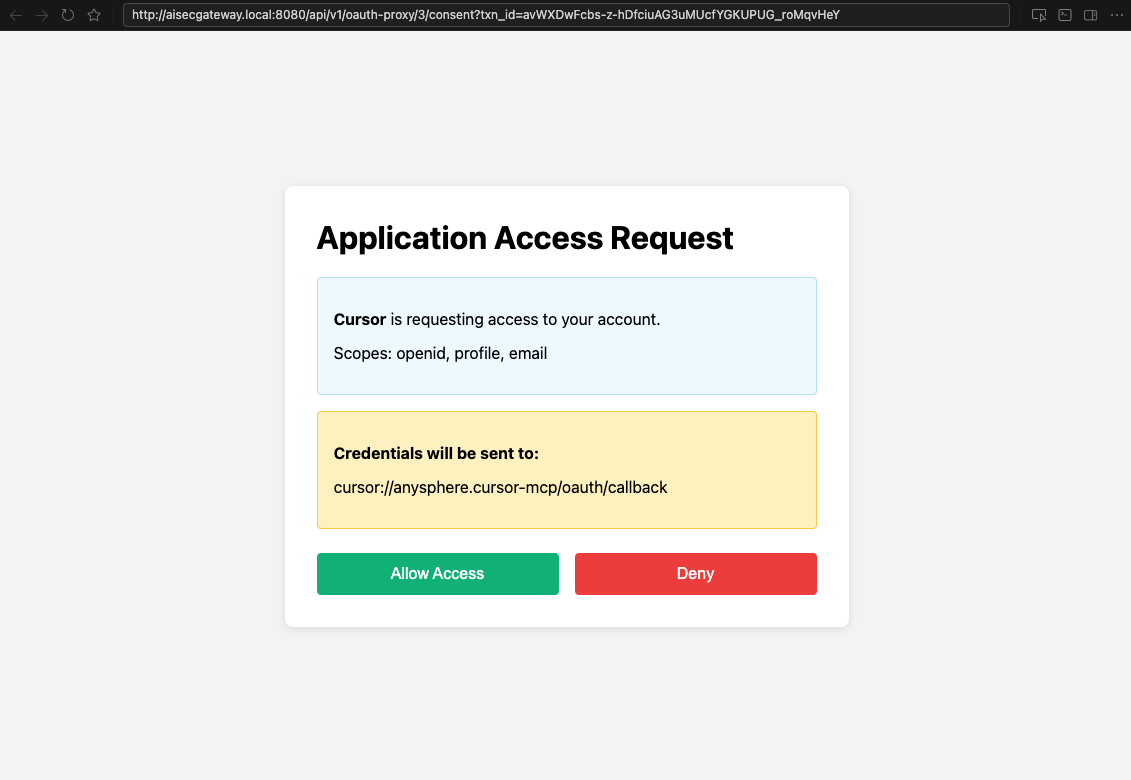Screen dimensions: 1131x780
Task: Click the Application Access Request heading
Action: tap(525, 238)
